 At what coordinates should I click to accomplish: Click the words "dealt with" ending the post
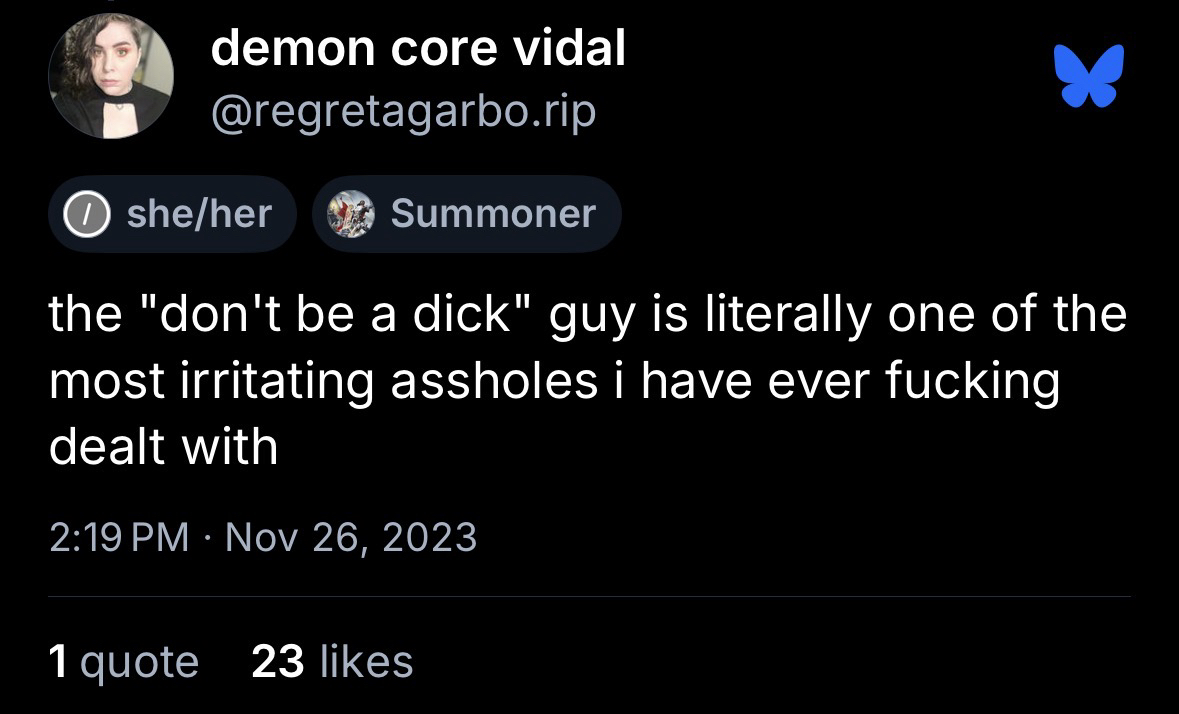pos(163,445)
